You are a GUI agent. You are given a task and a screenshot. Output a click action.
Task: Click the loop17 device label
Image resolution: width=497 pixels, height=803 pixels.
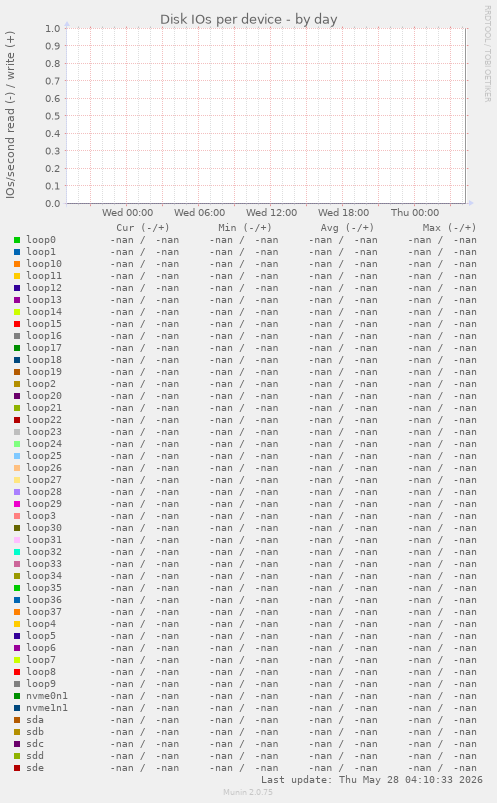[x=44, y=348]
